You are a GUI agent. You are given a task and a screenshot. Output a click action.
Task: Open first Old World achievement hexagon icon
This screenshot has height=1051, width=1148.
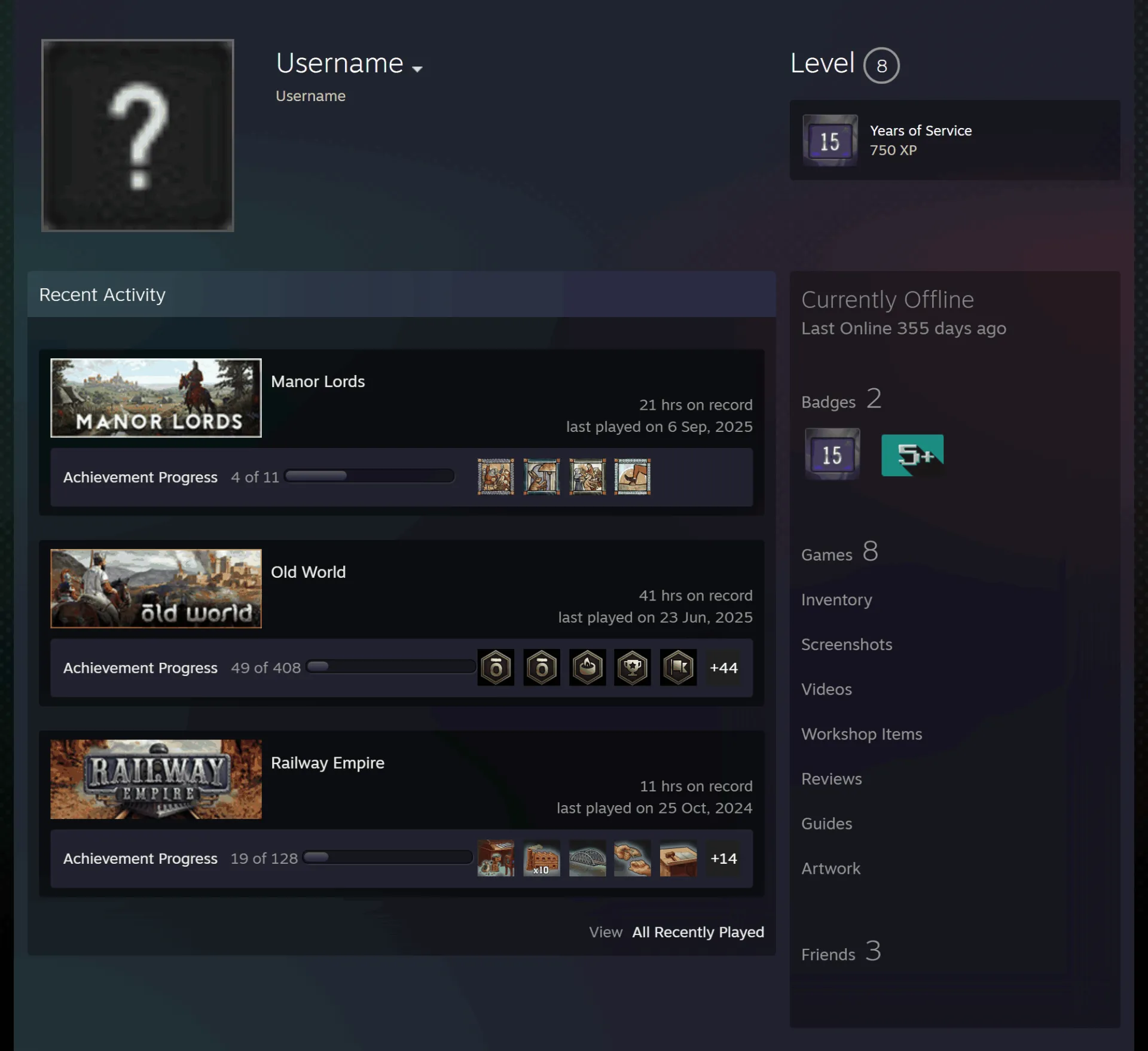[x=496, y=667]
